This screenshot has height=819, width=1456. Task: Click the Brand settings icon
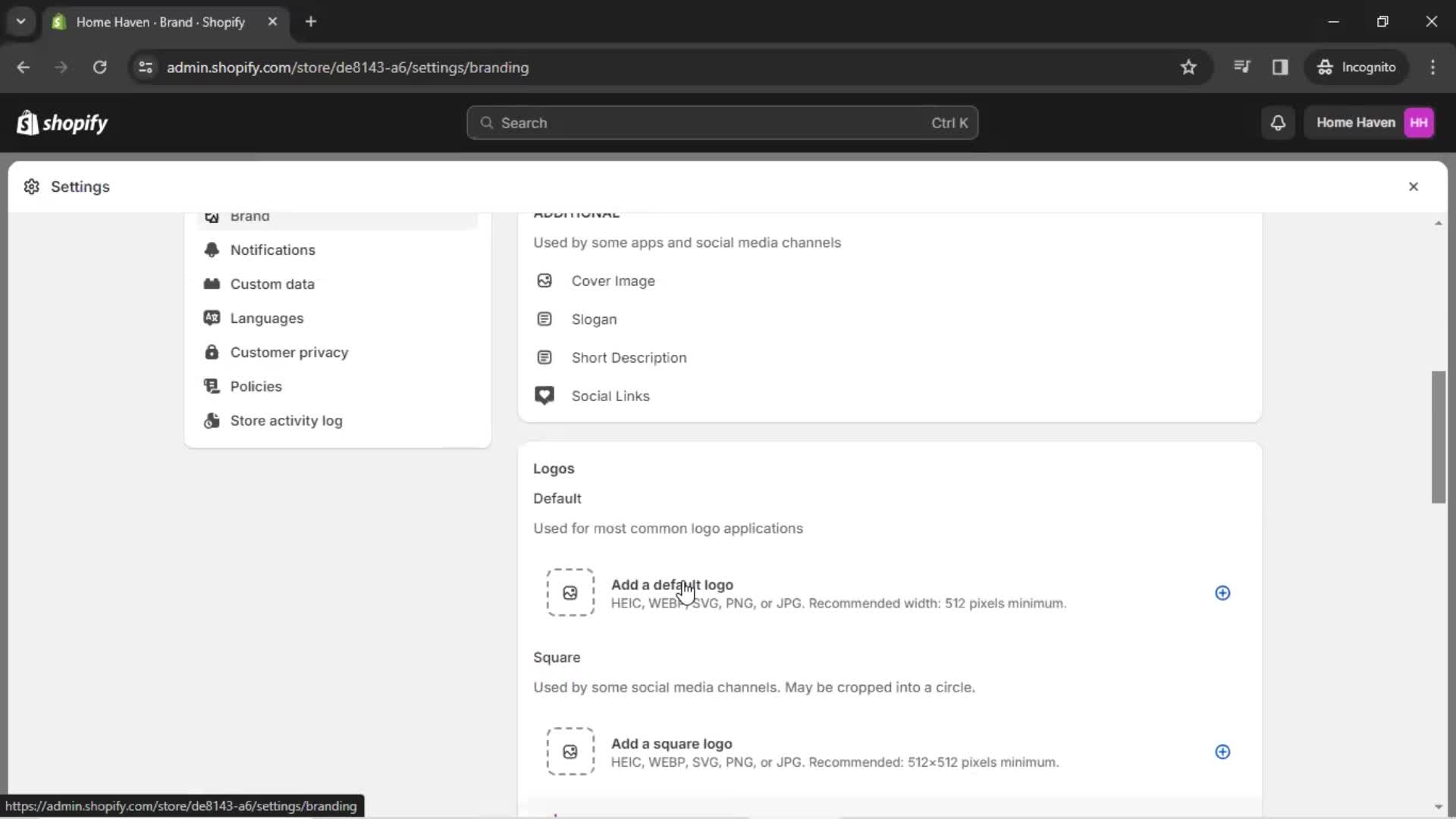click(x=211, y=215)
